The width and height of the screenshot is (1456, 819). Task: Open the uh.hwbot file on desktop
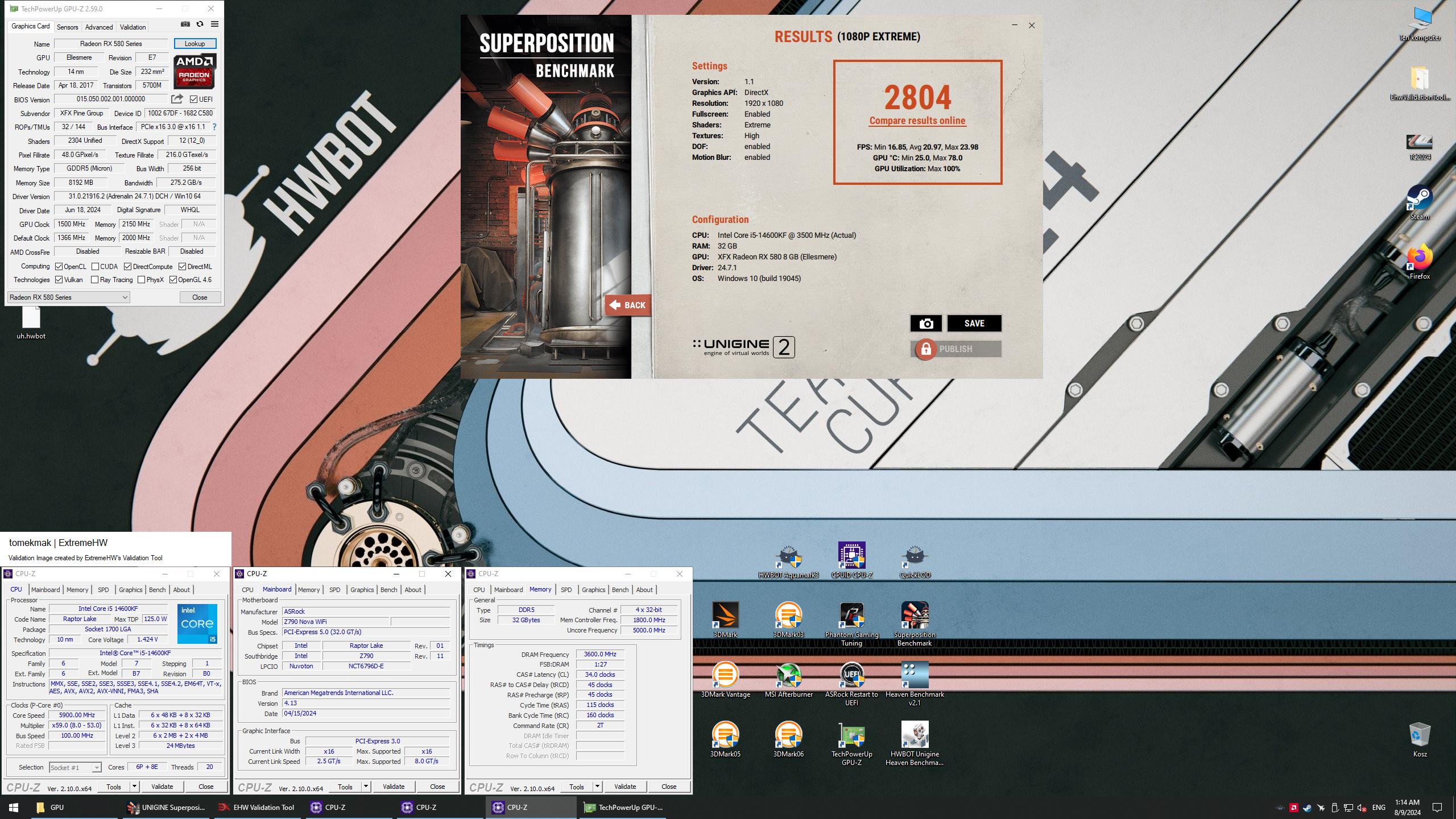click(31, 322)
